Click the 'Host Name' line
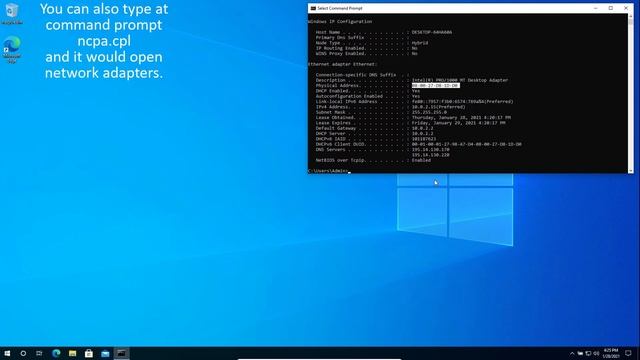 click(383, 32)
